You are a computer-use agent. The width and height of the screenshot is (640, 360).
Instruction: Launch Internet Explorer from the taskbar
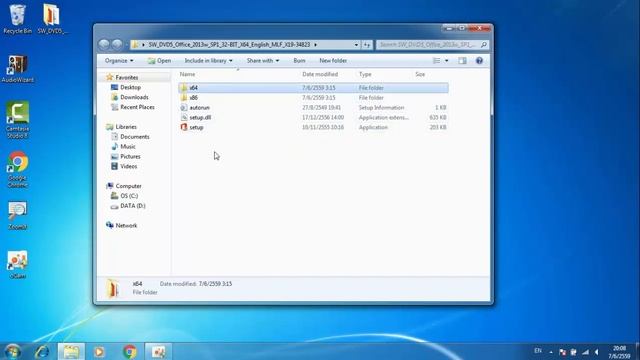point(42,351)
